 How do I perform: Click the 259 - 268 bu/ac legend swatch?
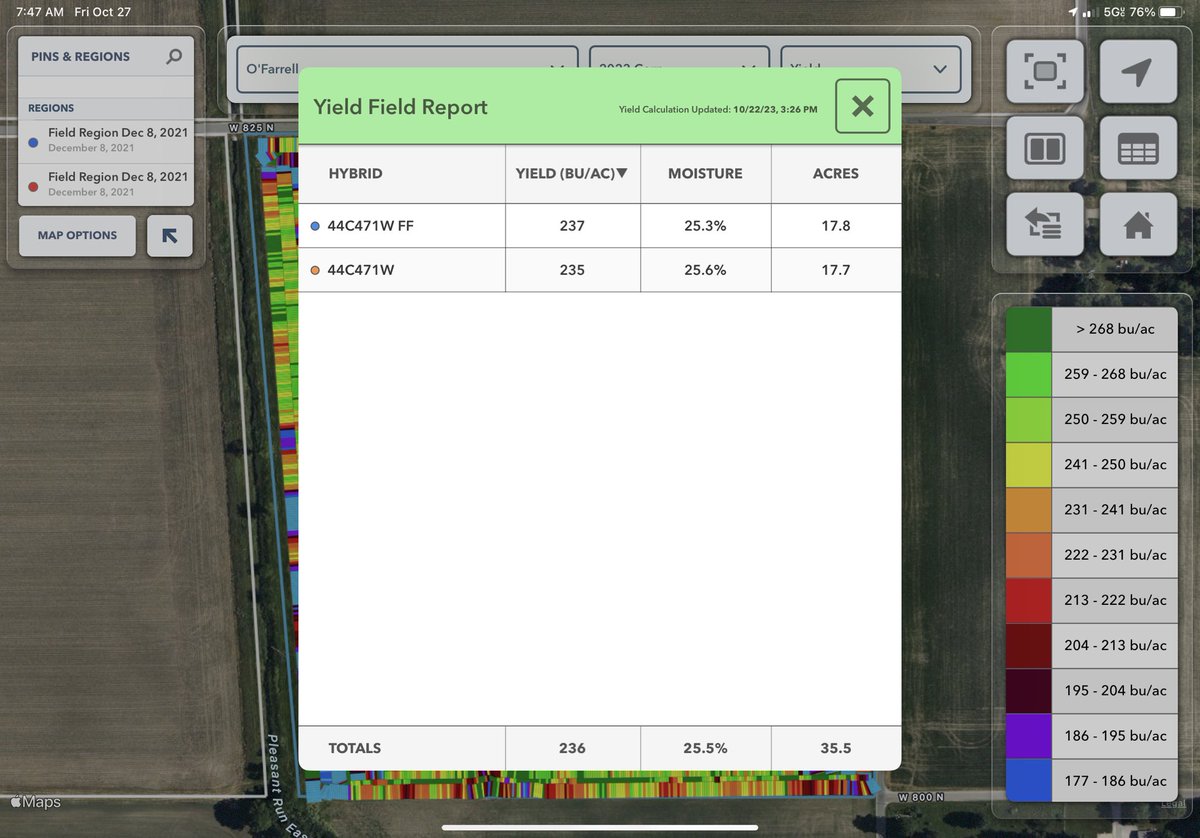tap(1029, 374)
